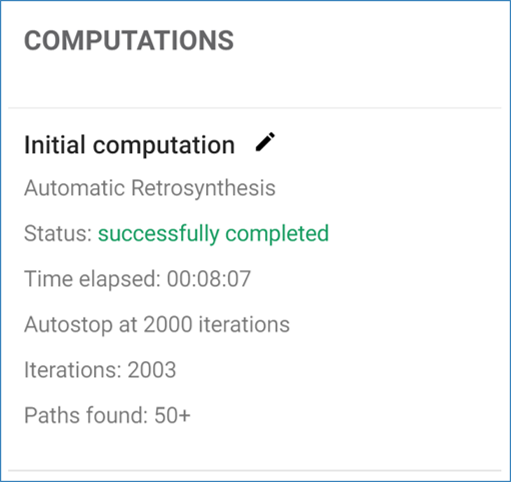Click the pencil edit icon beside Initial computation
This screenshot has height=482, width=511.
(265, 142)
